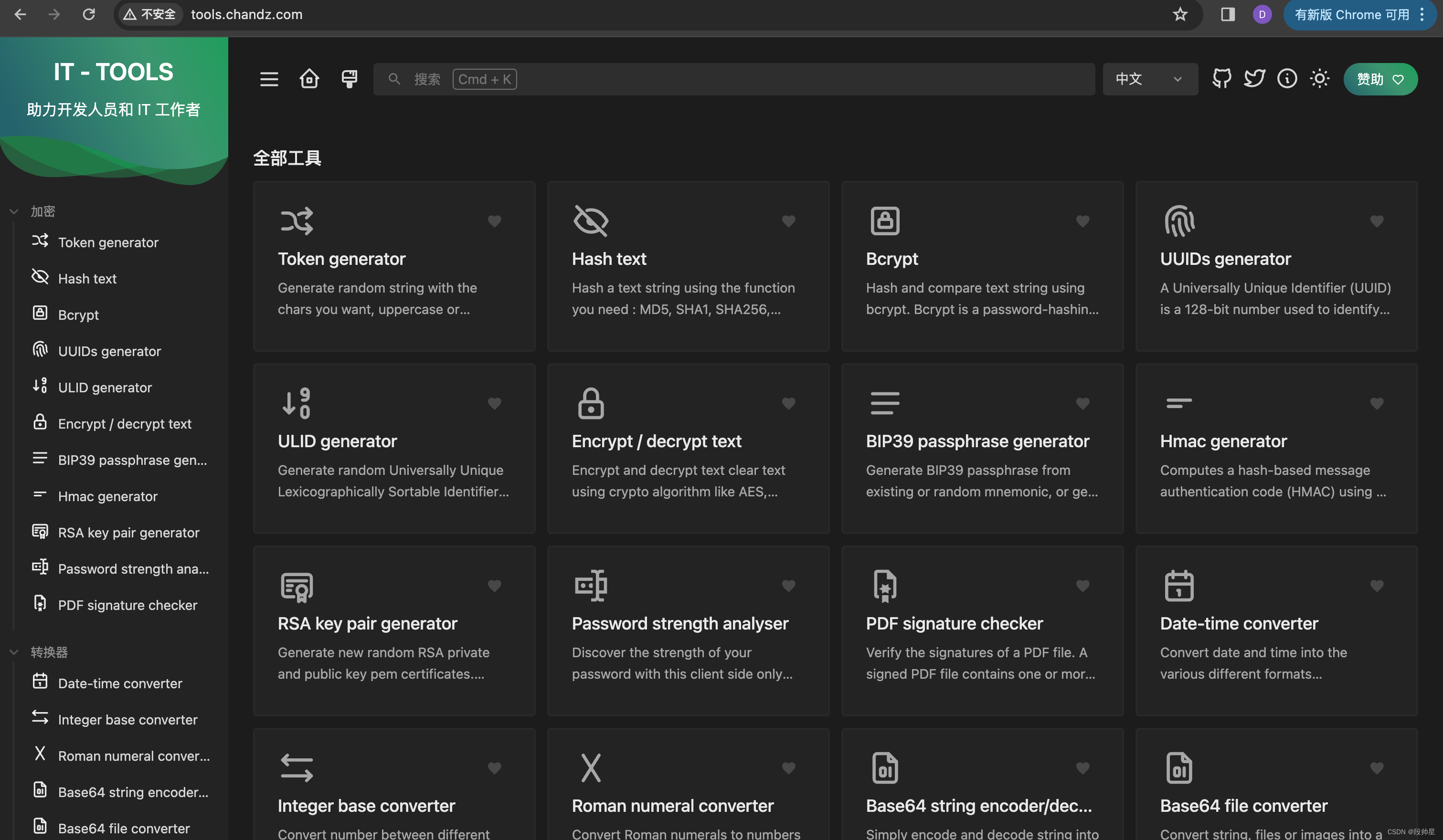Open the Roman numeral converter card title
Screen dimensions: 1443x840
click(672, 806)
